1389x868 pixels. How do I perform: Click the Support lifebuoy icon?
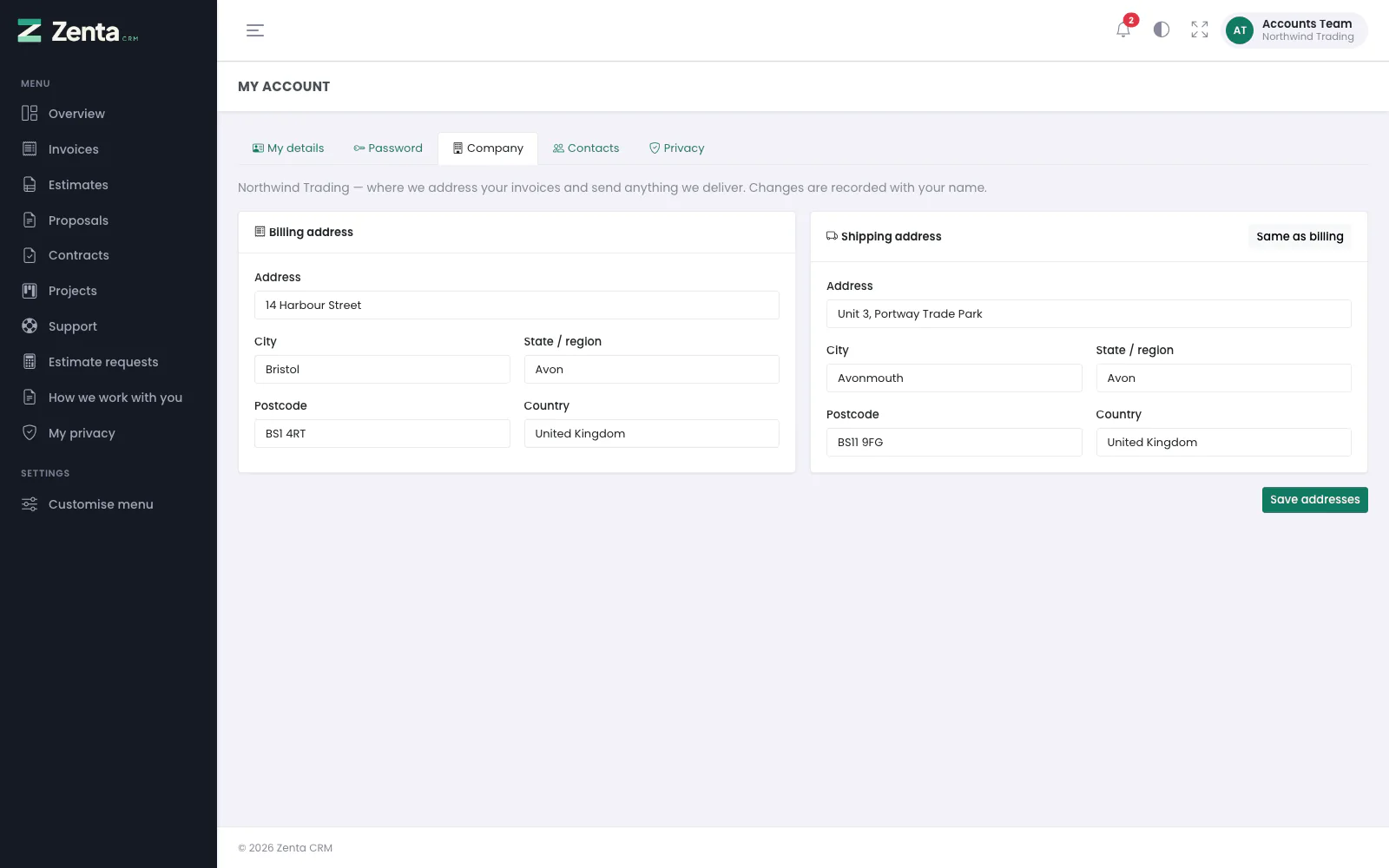[x=30, y=326]
